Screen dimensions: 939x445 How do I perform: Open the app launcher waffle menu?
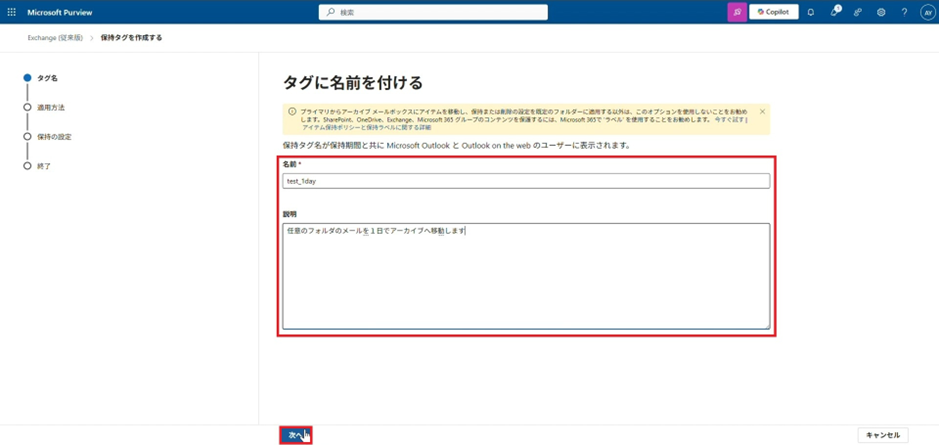12,12
